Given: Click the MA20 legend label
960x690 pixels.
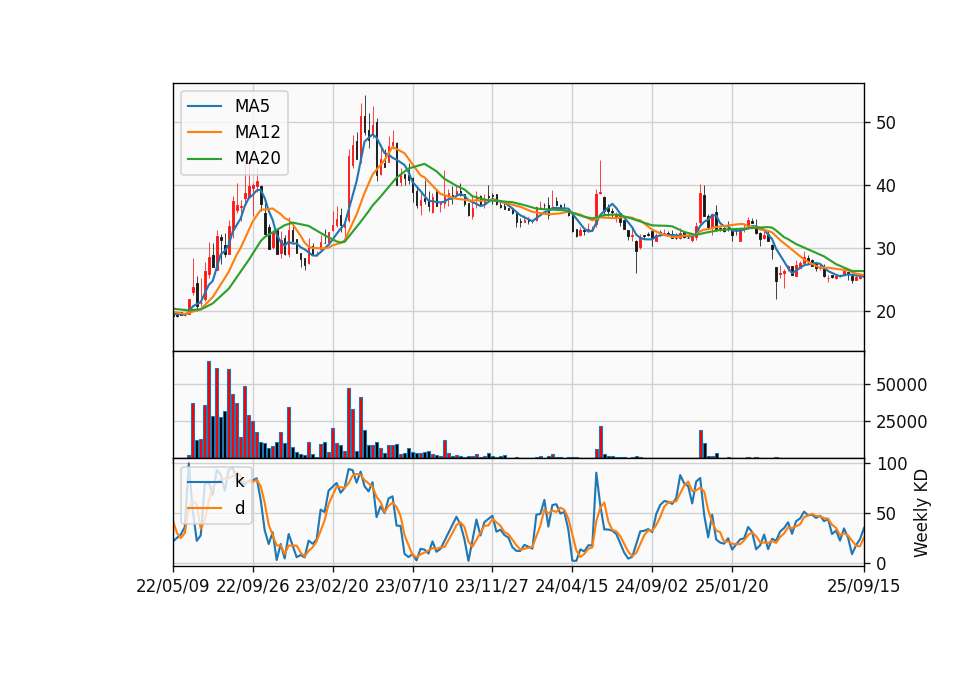Looking at the screenshot, I should point(257,158).
